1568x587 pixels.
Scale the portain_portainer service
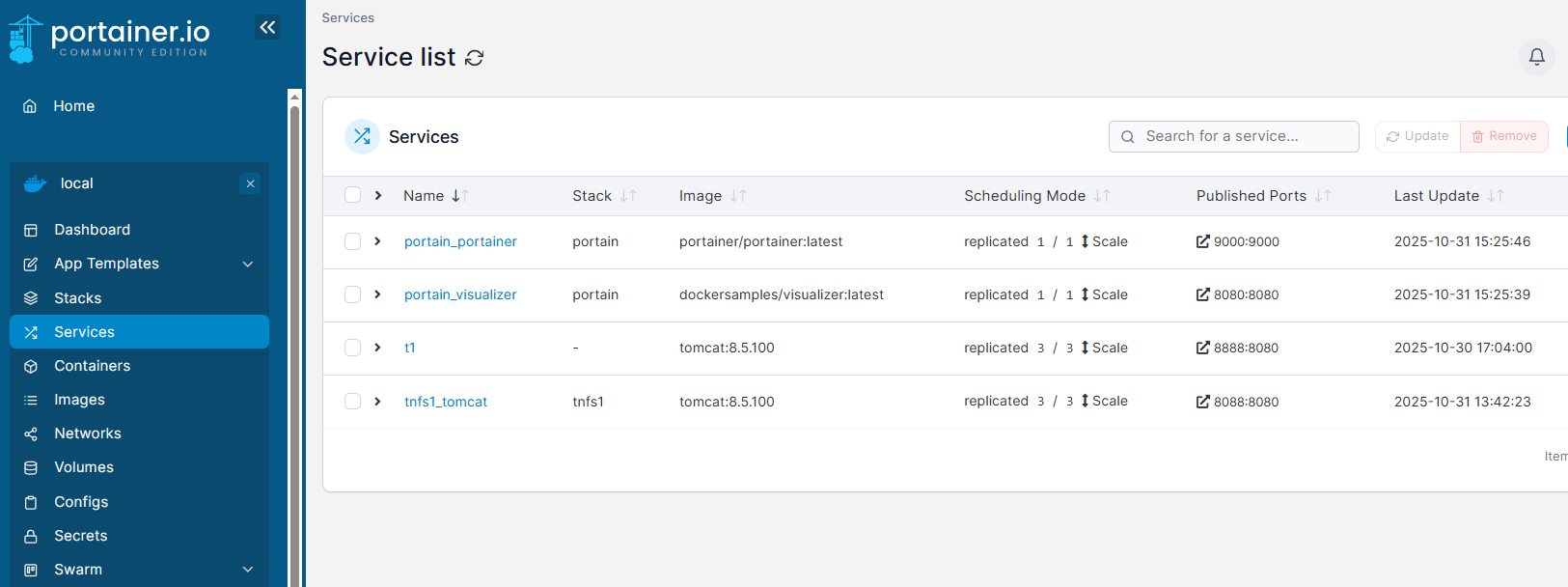tap(1104, 241)
